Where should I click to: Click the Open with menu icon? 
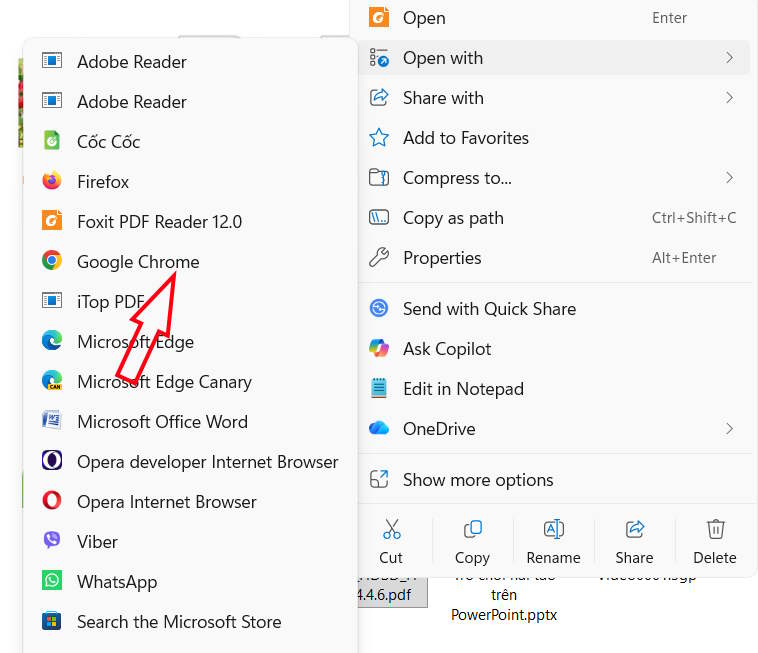tap(379, 58)
